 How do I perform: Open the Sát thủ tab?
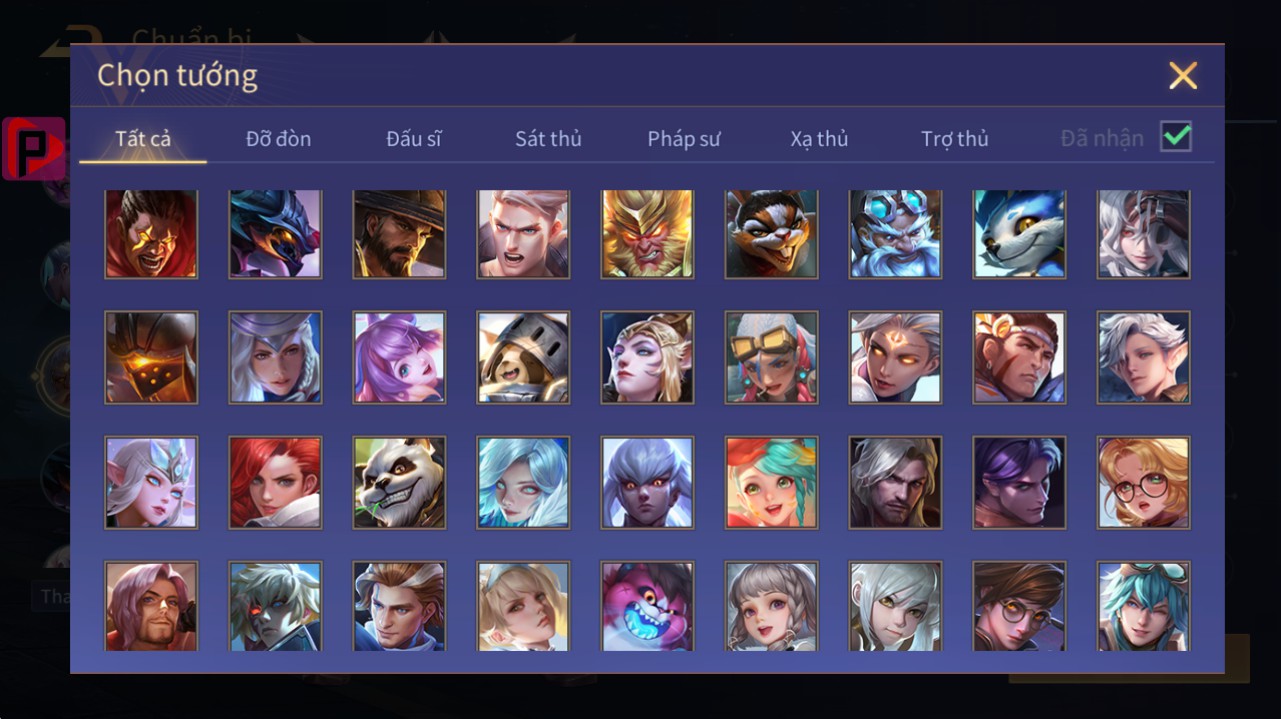click(x=548, y=139)
